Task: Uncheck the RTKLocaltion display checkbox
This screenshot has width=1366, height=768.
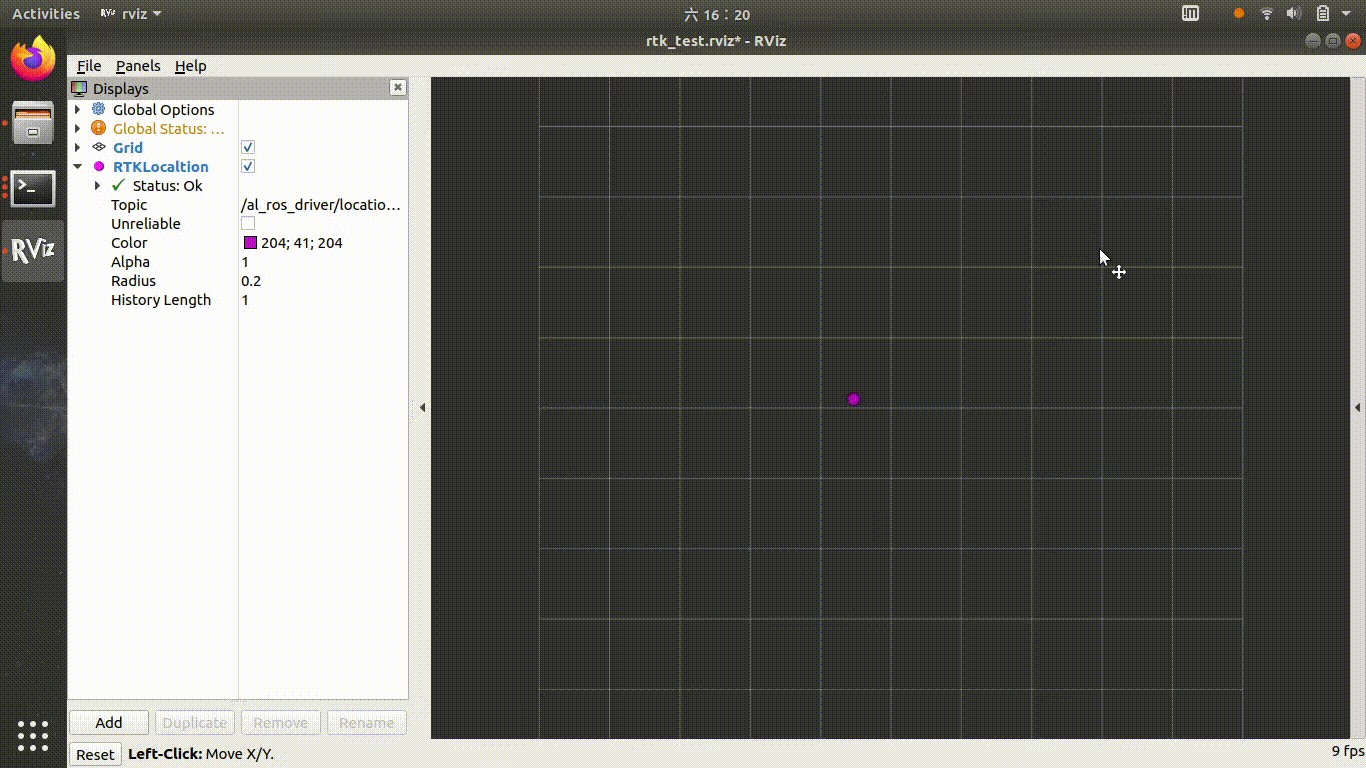Action: click(248, 167)
